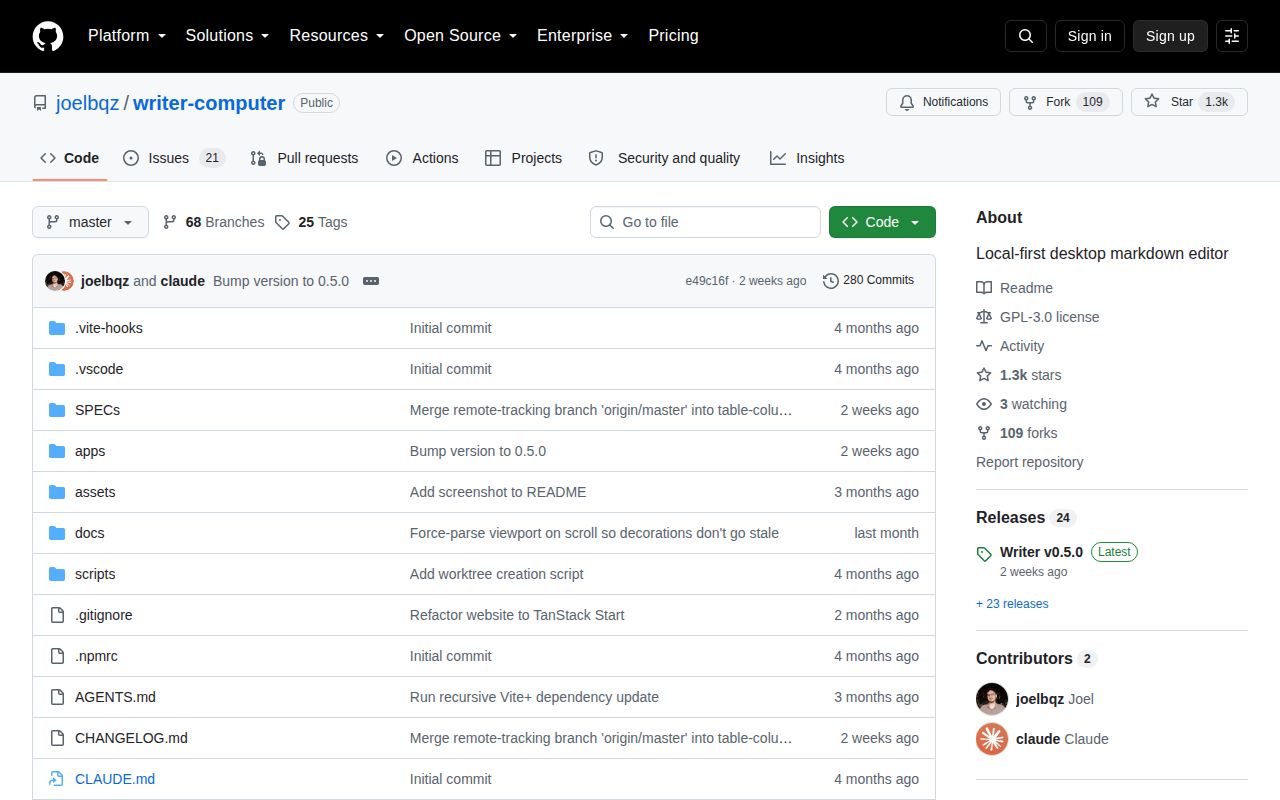Image resolution: width=1280 pixels, height=800 pixels.
Task: Open the master branch selector dropdown
Action: pyautogui.click(x=90, y=222)
